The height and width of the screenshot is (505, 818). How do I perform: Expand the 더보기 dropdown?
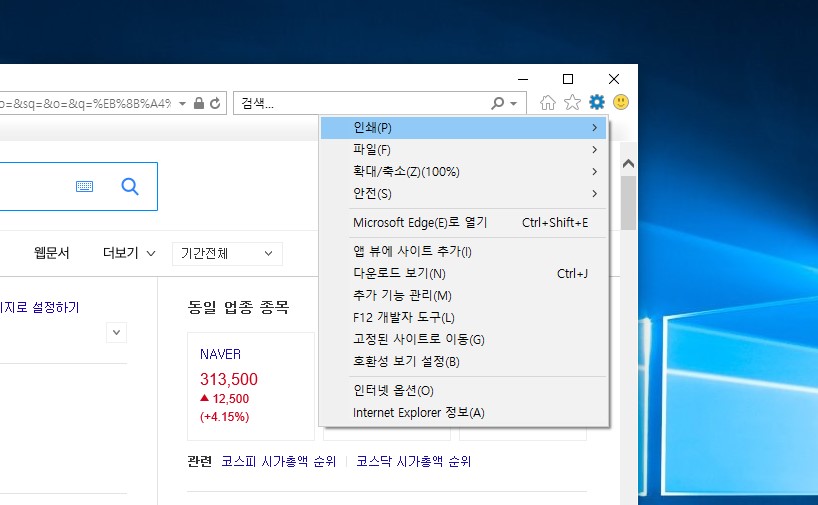pos(129,253)
